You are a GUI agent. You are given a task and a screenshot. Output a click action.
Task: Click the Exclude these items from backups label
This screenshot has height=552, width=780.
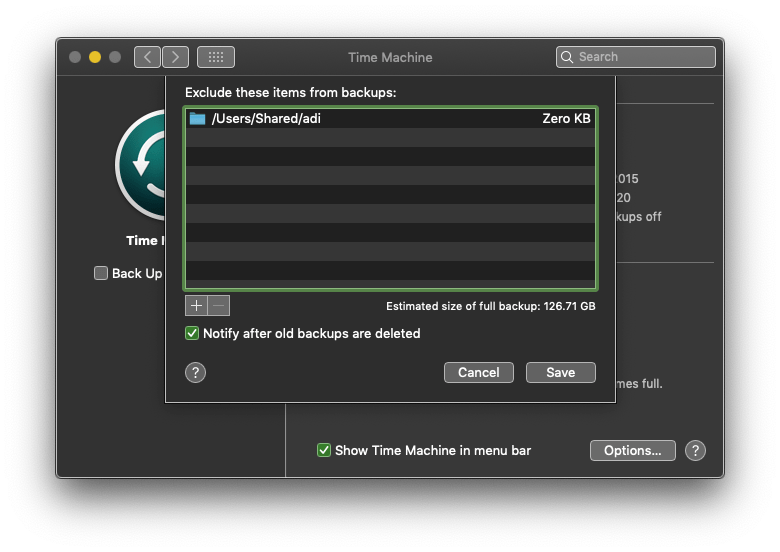(291, 92)
